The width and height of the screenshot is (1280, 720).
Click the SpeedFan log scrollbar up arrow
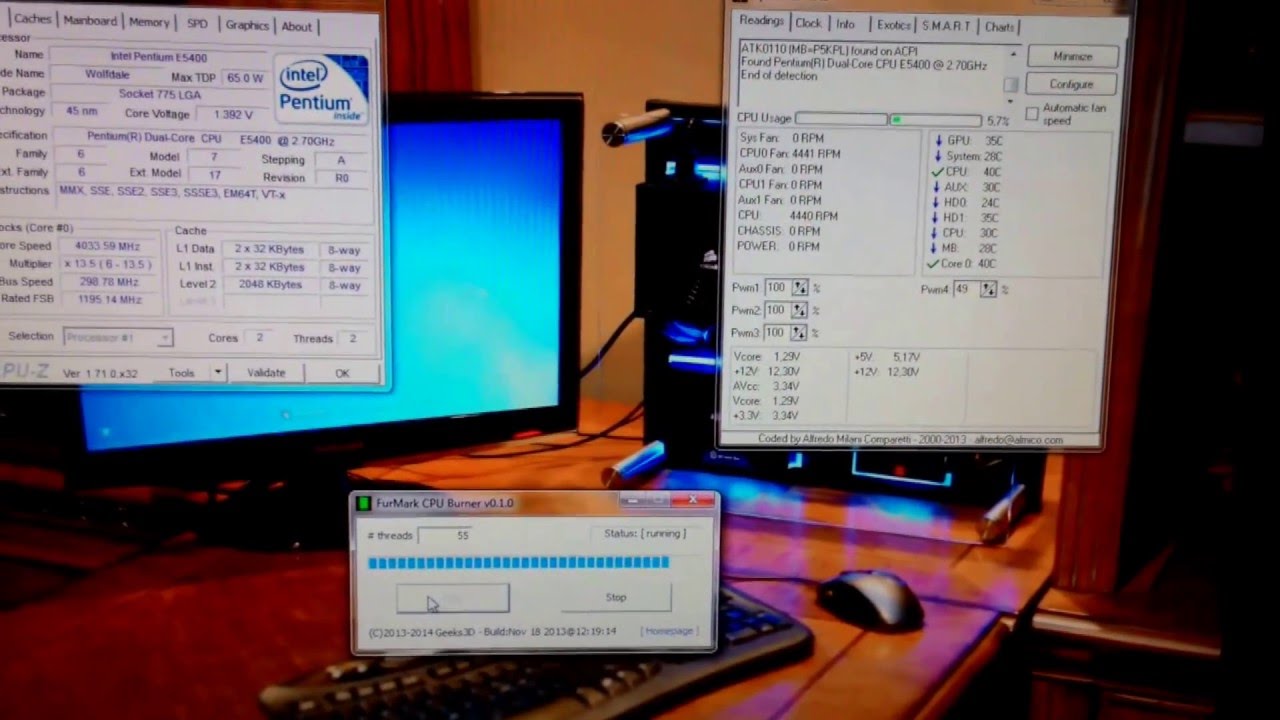click(x=1012, y=53)
